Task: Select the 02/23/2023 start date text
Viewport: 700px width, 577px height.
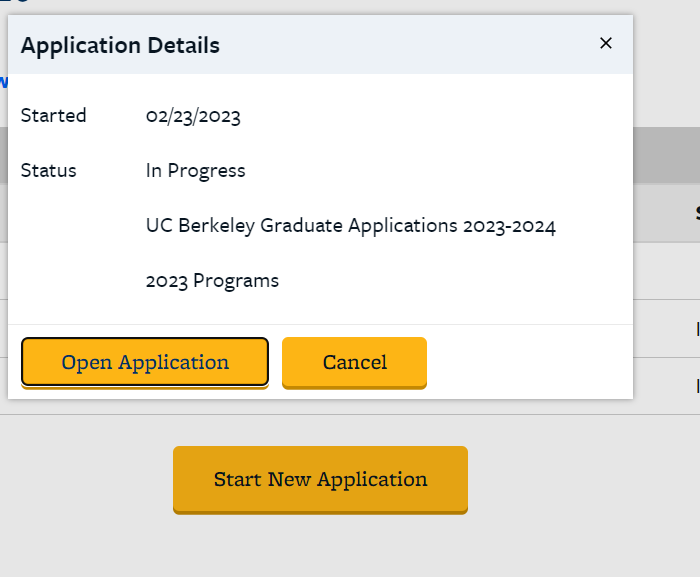Action: point(193,116)
